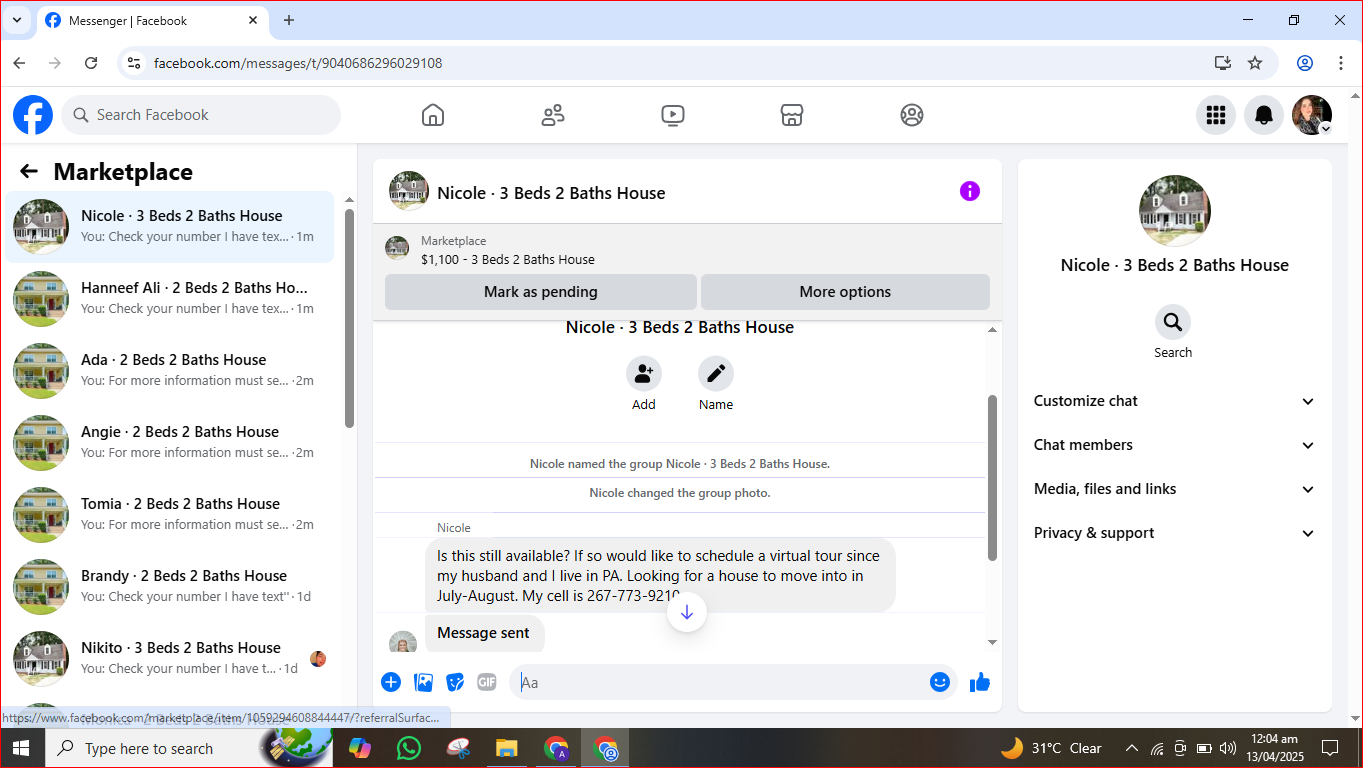Attach a file with photo icon
Image resolution: width=1363 pixels, height=768 pixels.
[x=424, y=682]
